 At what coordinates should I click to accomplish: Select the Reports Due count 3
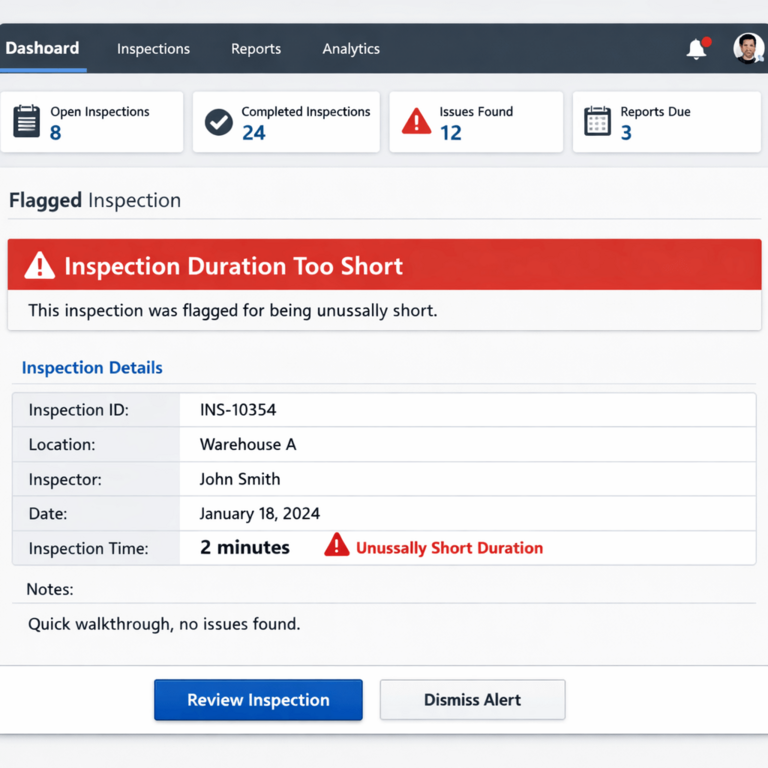(x=626, y=133)
